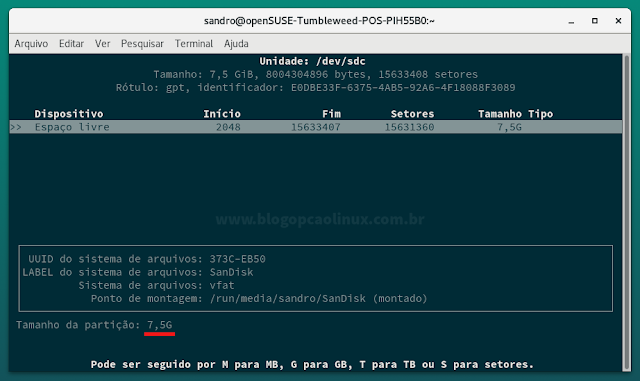Close the terminal window
The width and height of the screenshot is (640, 381).
(618, 21)
